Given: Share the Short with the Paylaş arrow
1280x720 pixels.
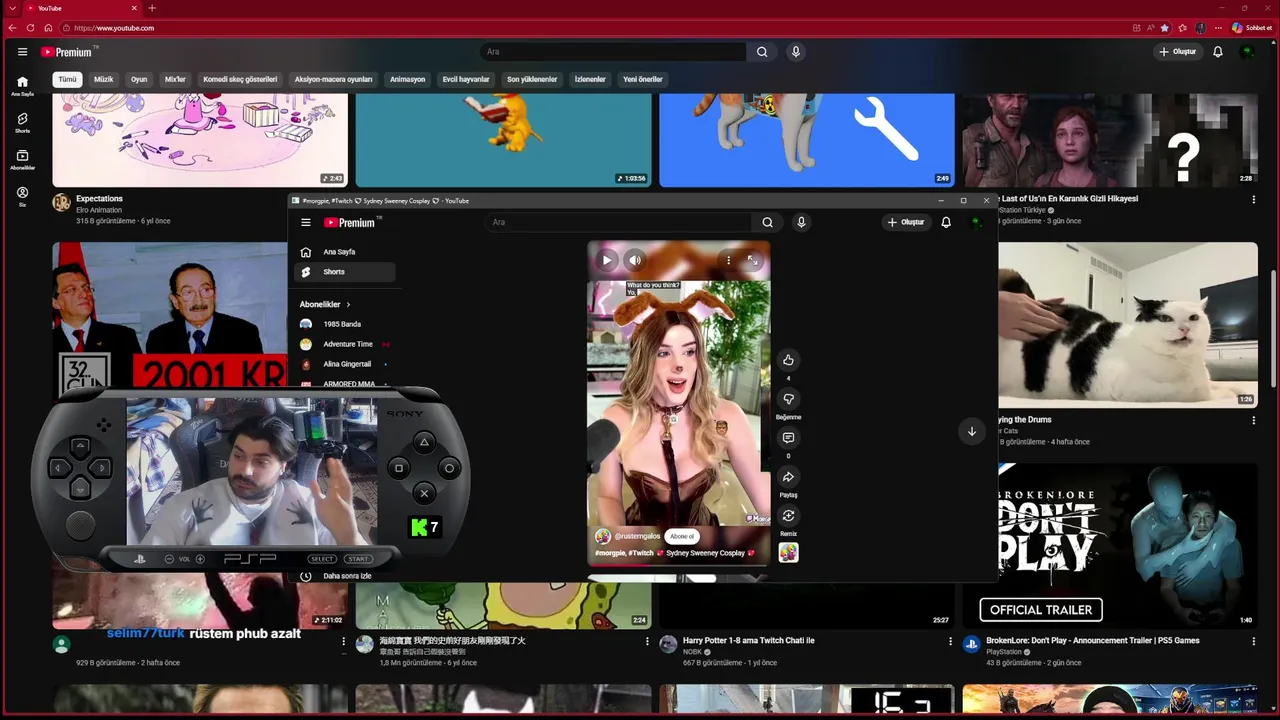Looking at the screenshot, I should [788, 477].
